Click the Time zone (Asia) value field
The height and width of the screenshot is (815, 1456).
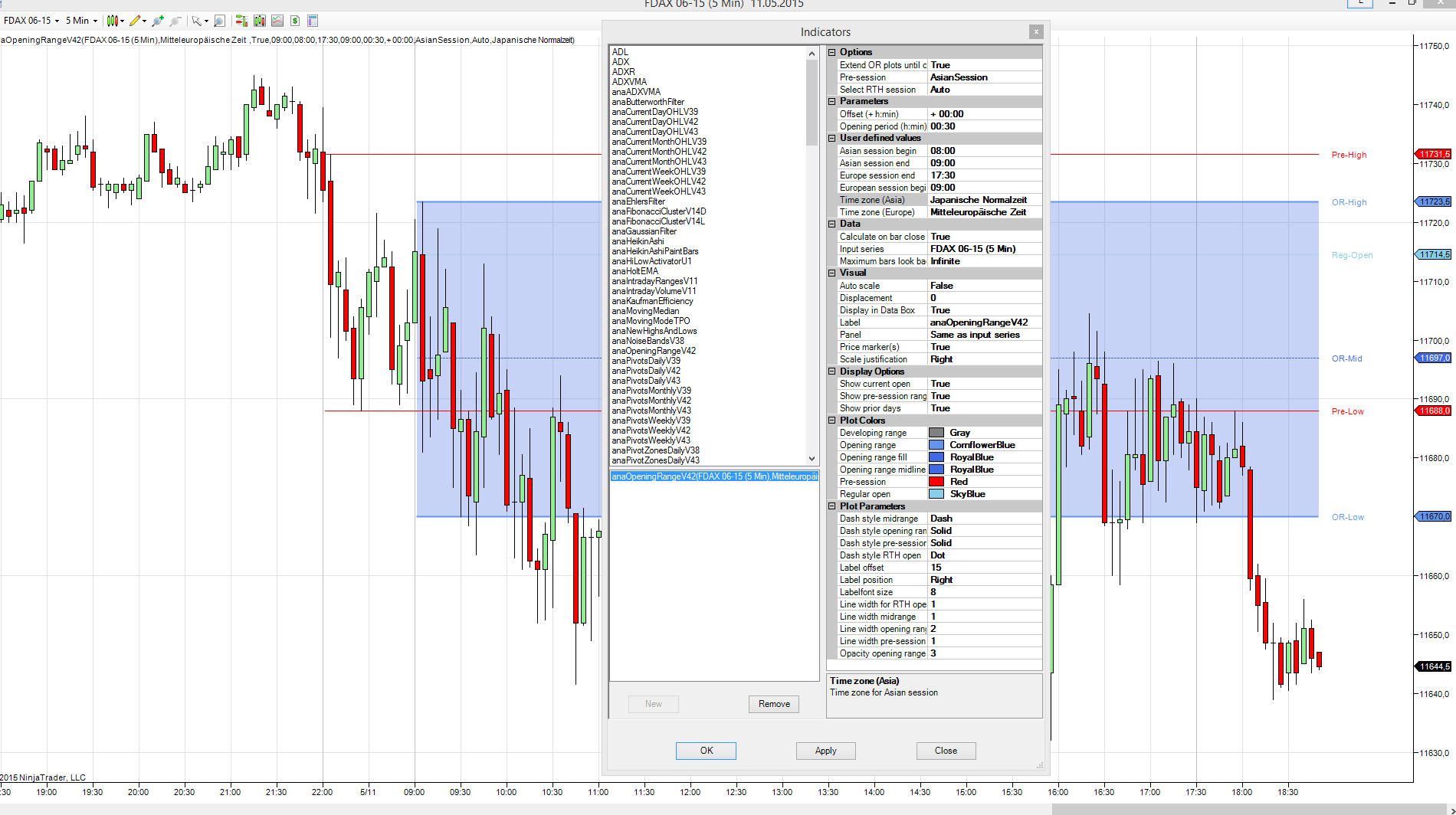(x=985, y=200)
